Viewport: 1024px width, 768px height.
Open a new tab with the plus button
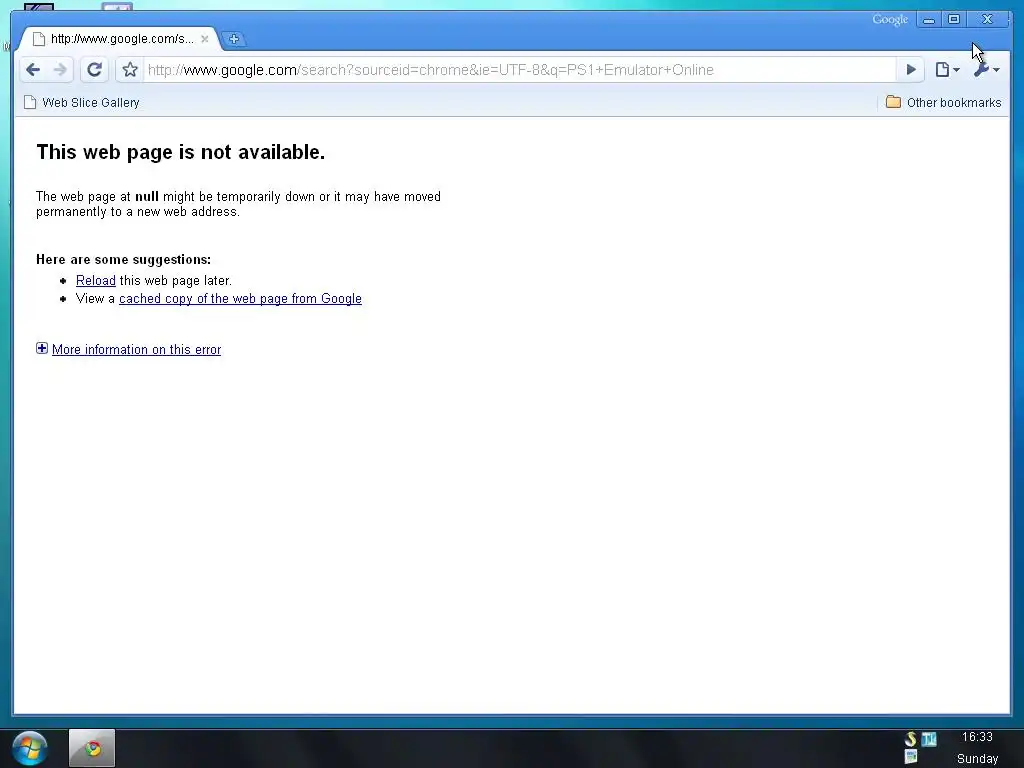point(234,39)
